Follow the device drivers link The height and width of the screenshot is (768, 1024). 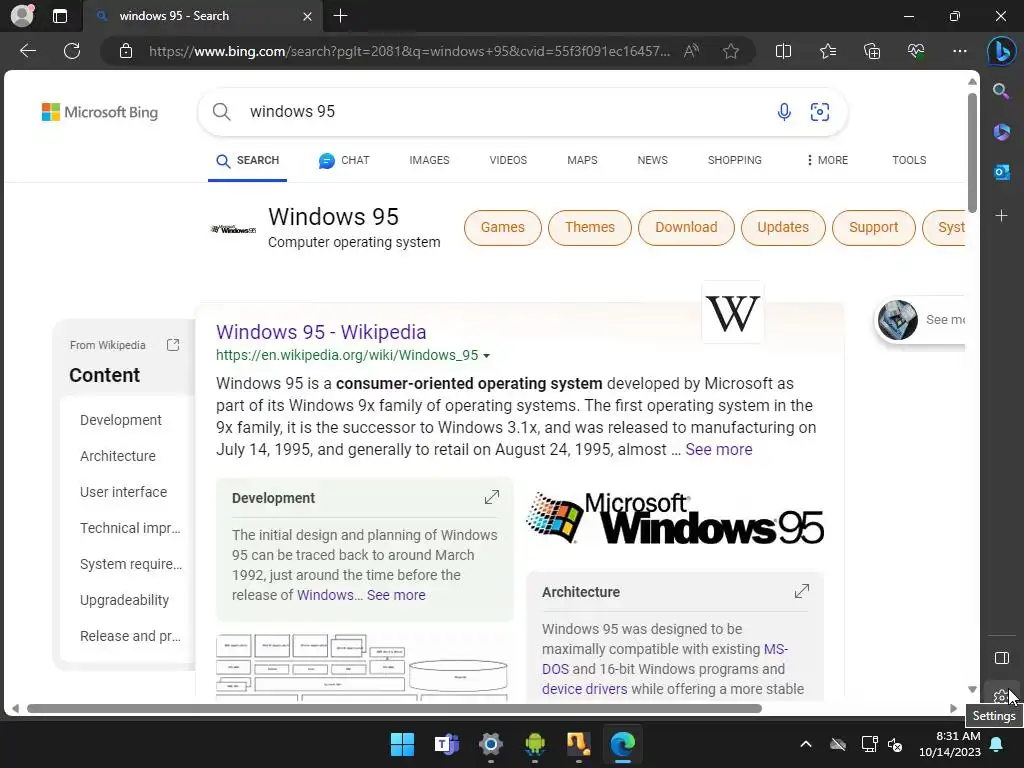point(584,689)
